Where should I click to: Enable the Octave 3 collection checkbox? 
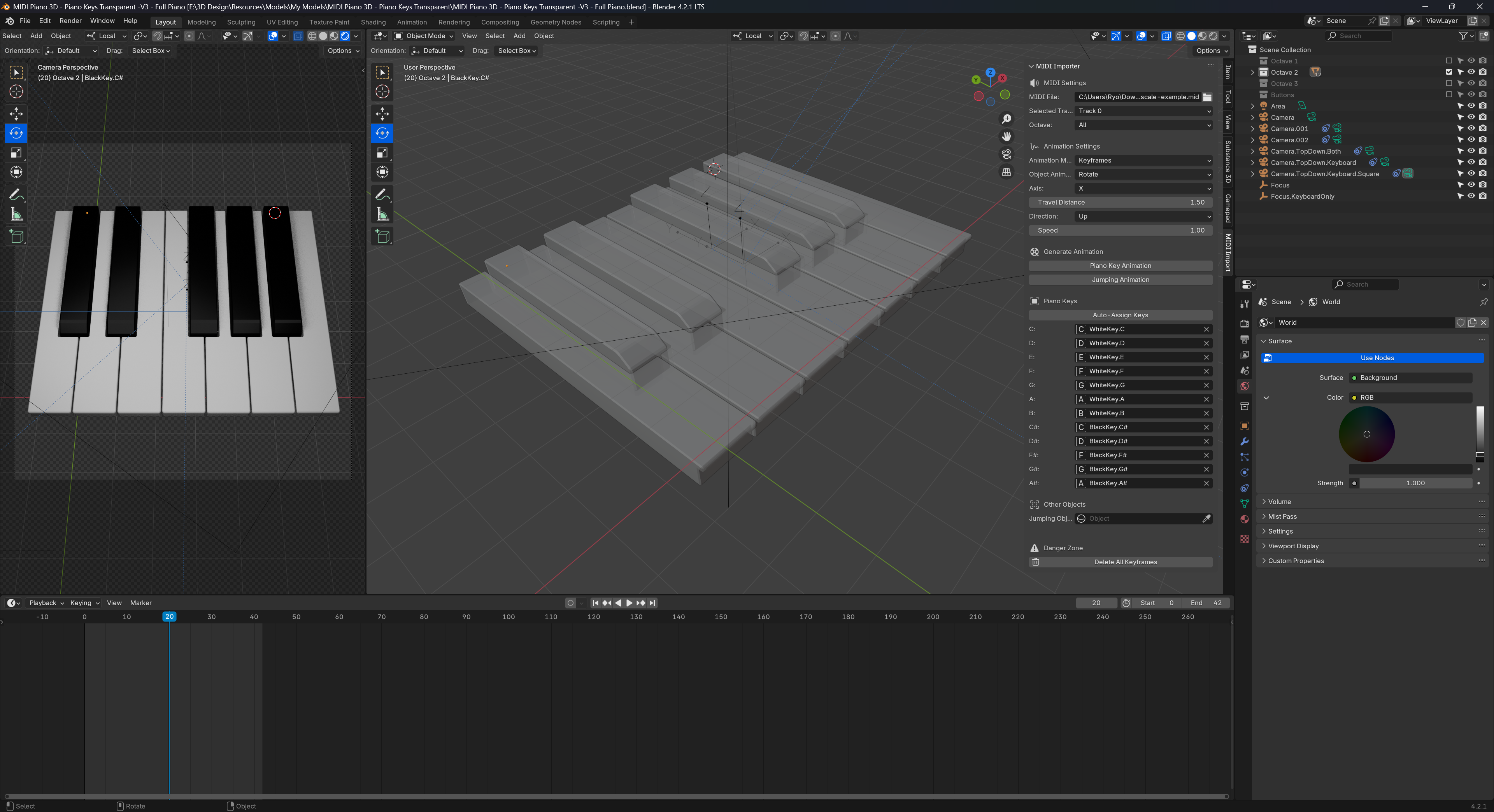coord(1449,84)
